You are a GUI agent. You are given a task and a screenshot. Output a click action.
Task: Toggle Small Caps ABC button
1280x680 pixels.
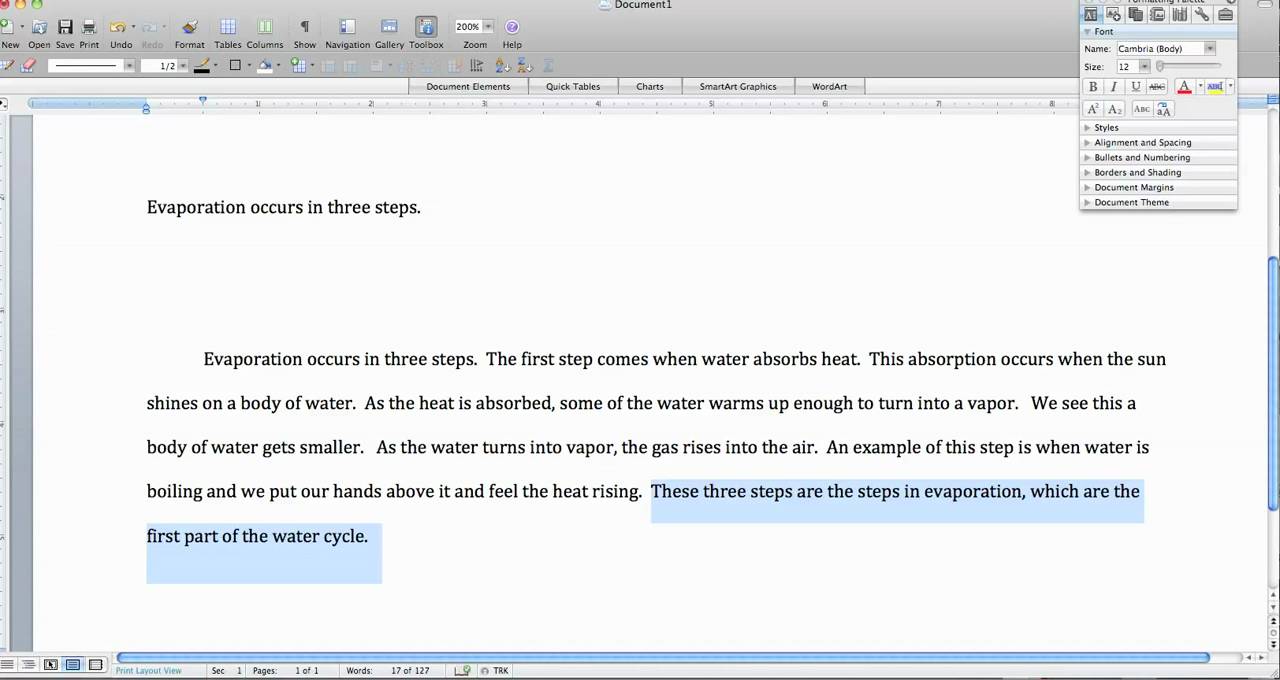point(1142,109)
